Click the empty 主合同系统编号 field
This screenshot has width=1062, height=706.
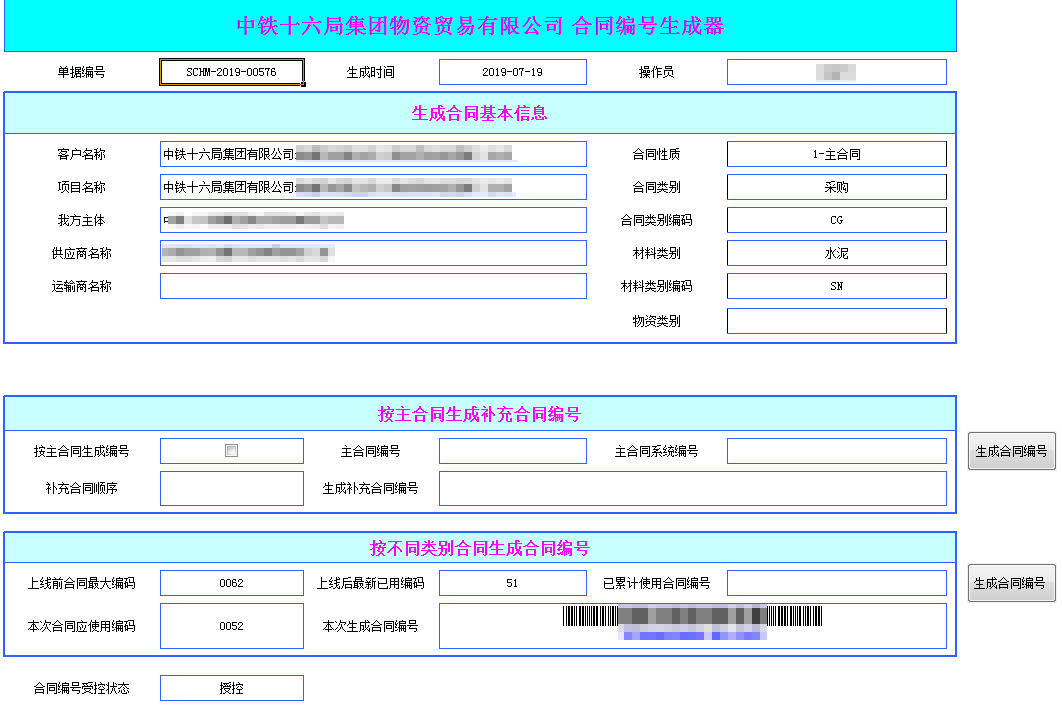pos(836,451)
